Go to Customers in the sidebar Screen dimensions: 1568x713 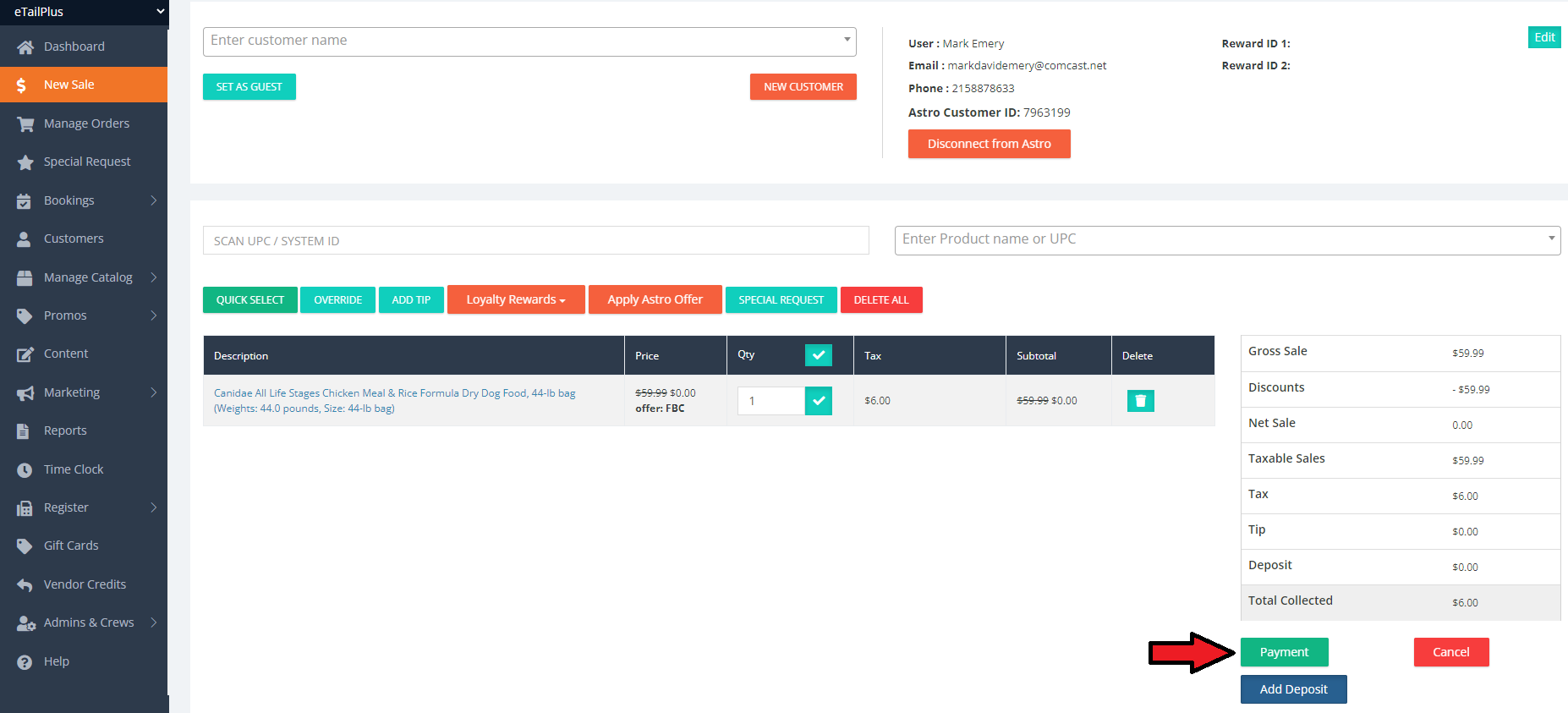click(74, 239)
